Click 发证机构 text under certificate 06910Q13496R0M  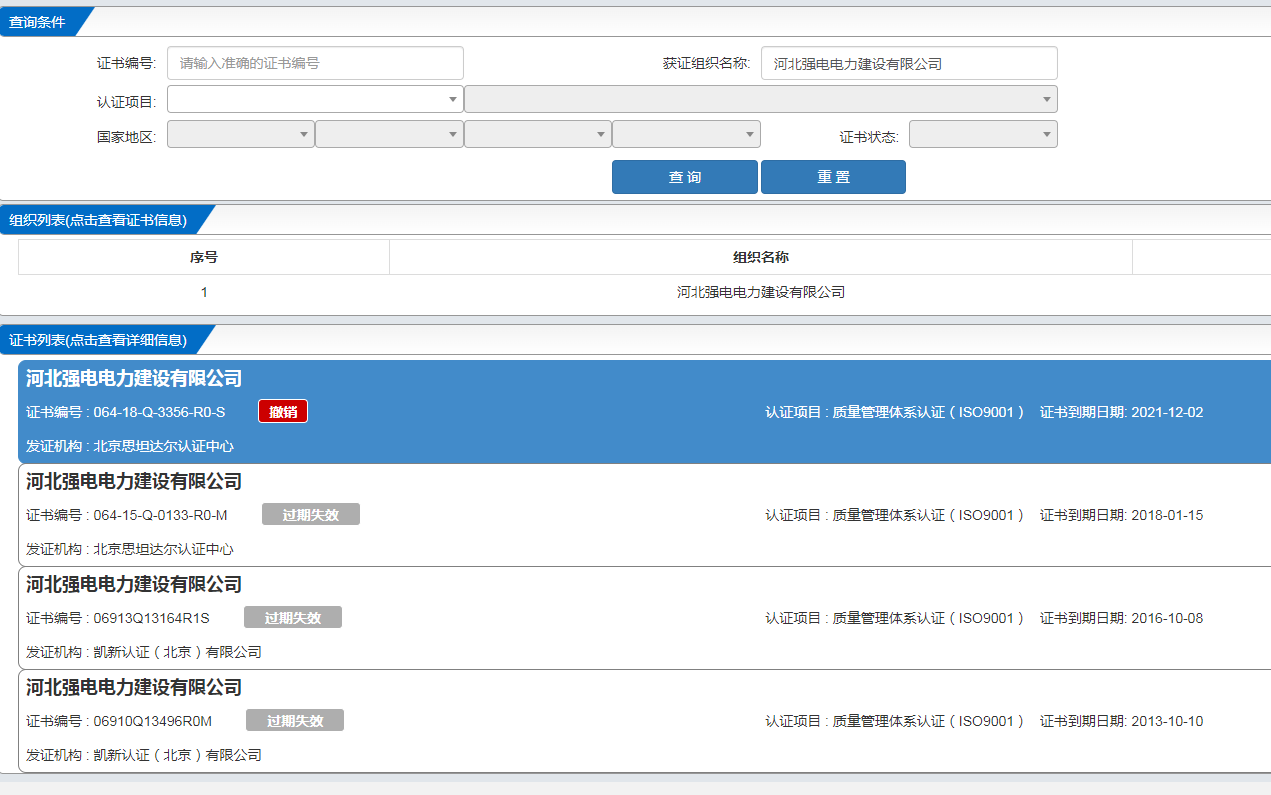(x=144, y=755)
